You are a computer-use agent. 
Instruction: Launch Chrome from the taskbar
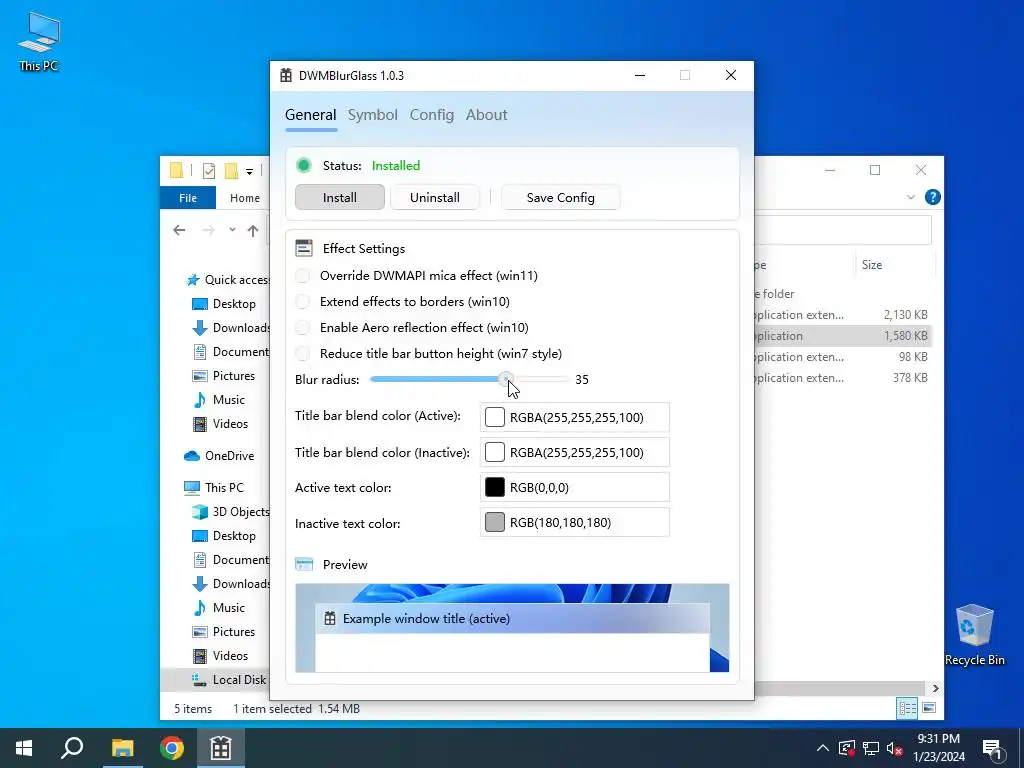click(x=172, y=748)
